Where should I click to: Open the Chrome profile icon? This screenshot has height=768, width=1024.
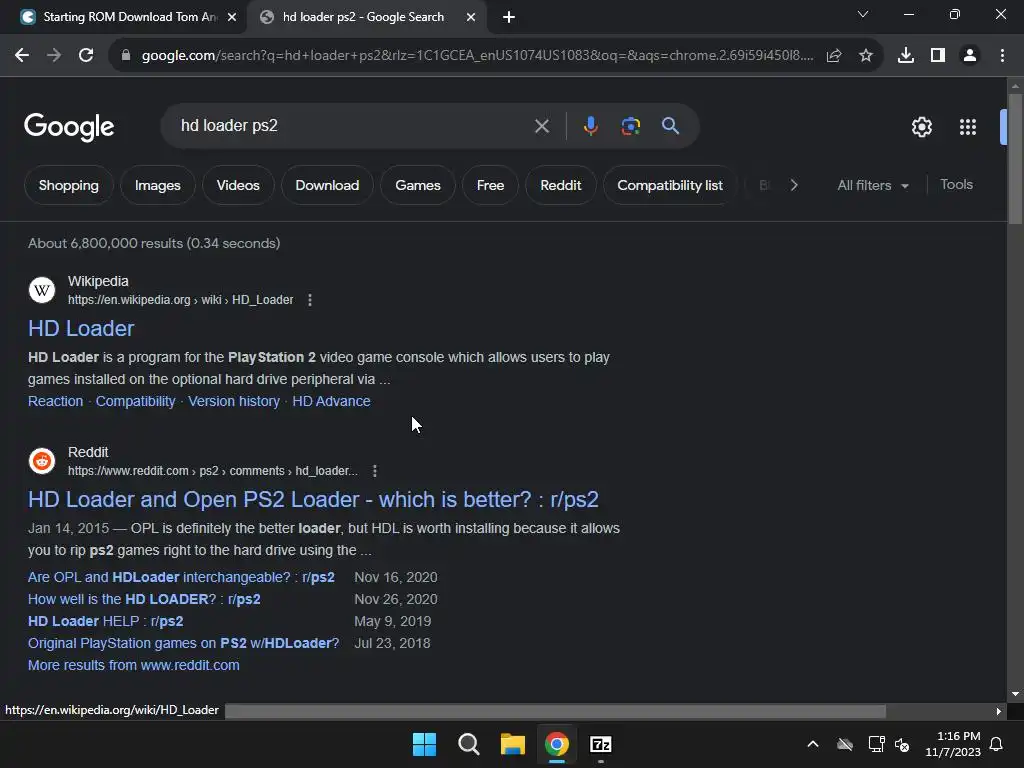tap(970, 56)
